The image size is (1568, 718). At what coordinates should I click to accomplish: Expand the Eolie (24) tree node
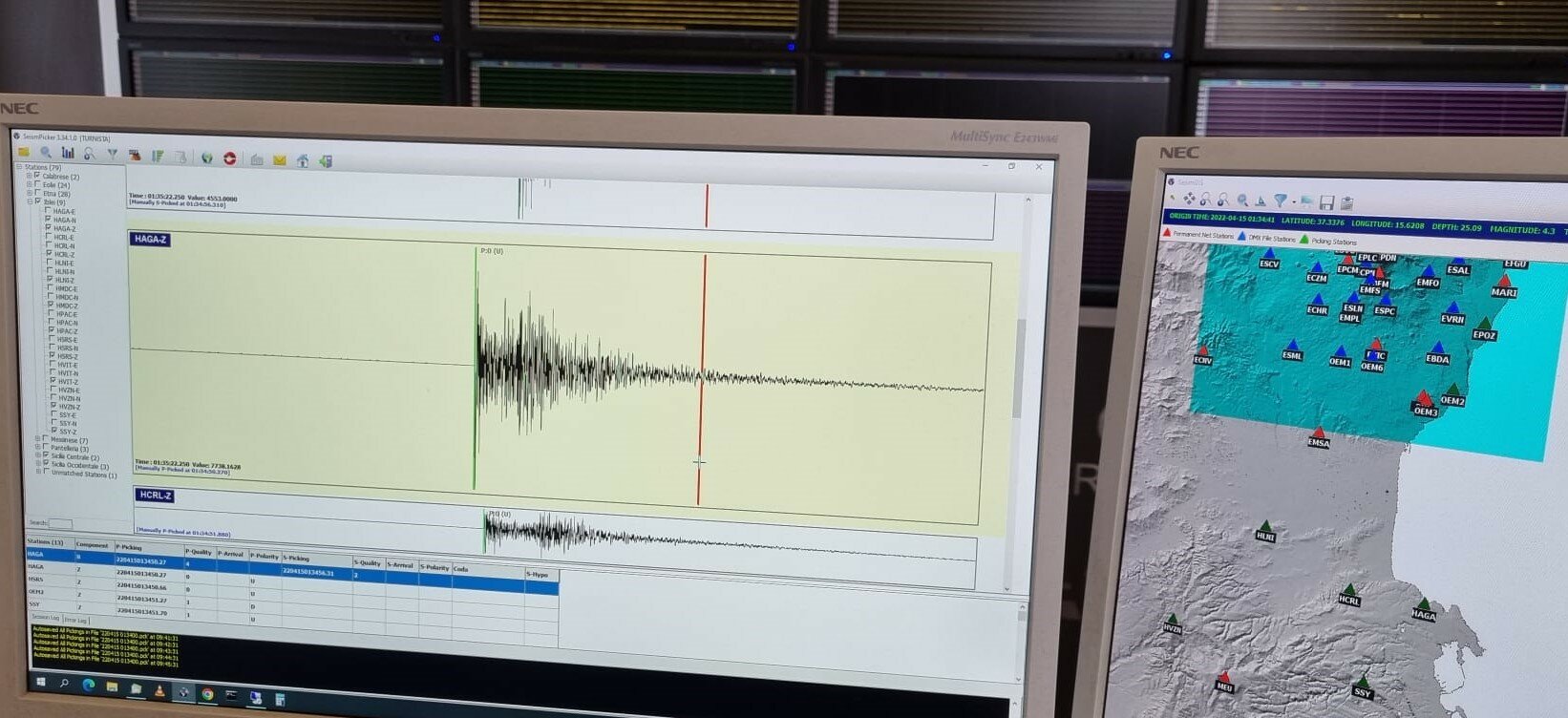[29, 184]
